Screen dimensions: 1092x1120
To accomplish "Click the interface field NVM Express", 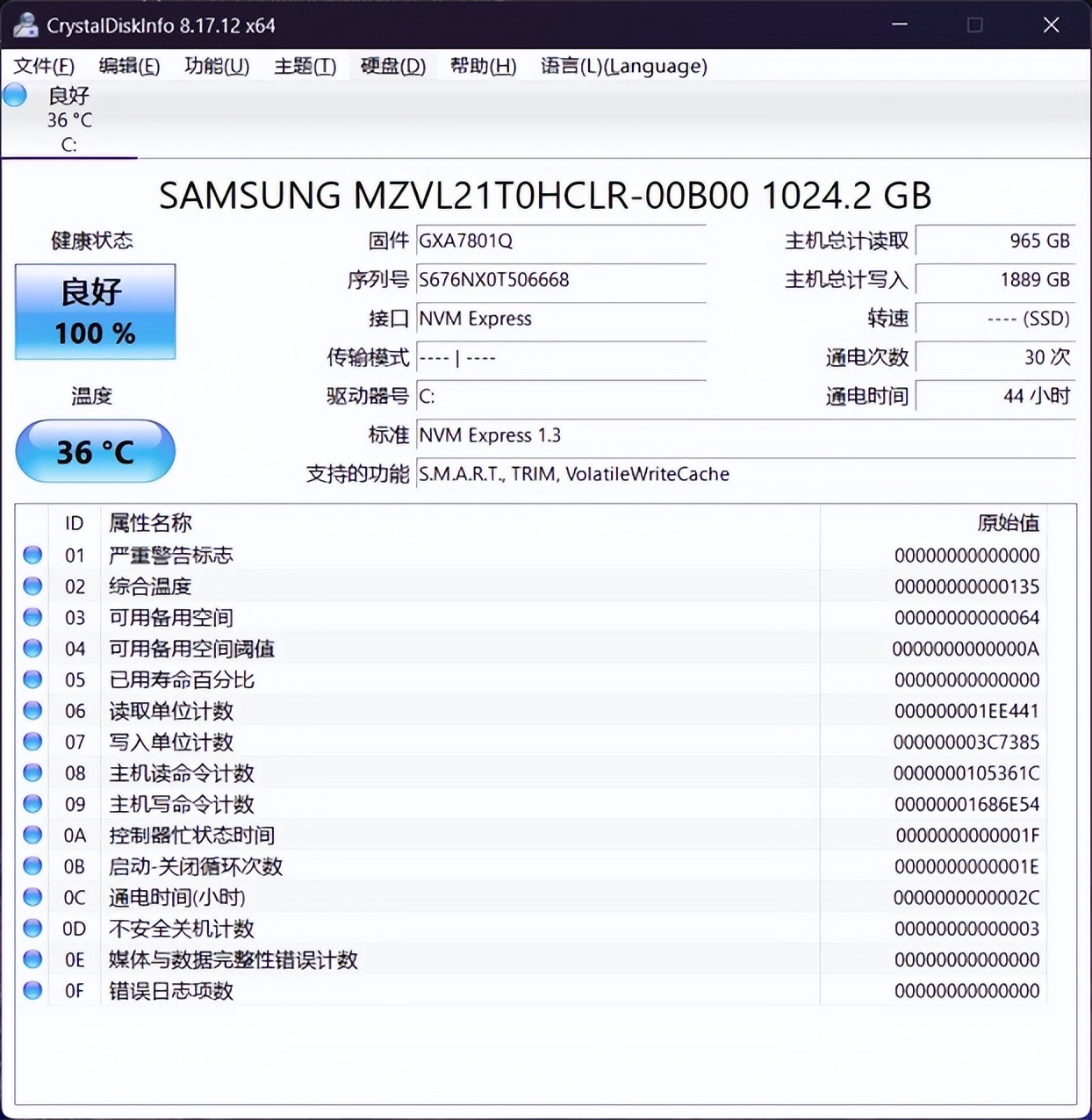I will 561,318.
